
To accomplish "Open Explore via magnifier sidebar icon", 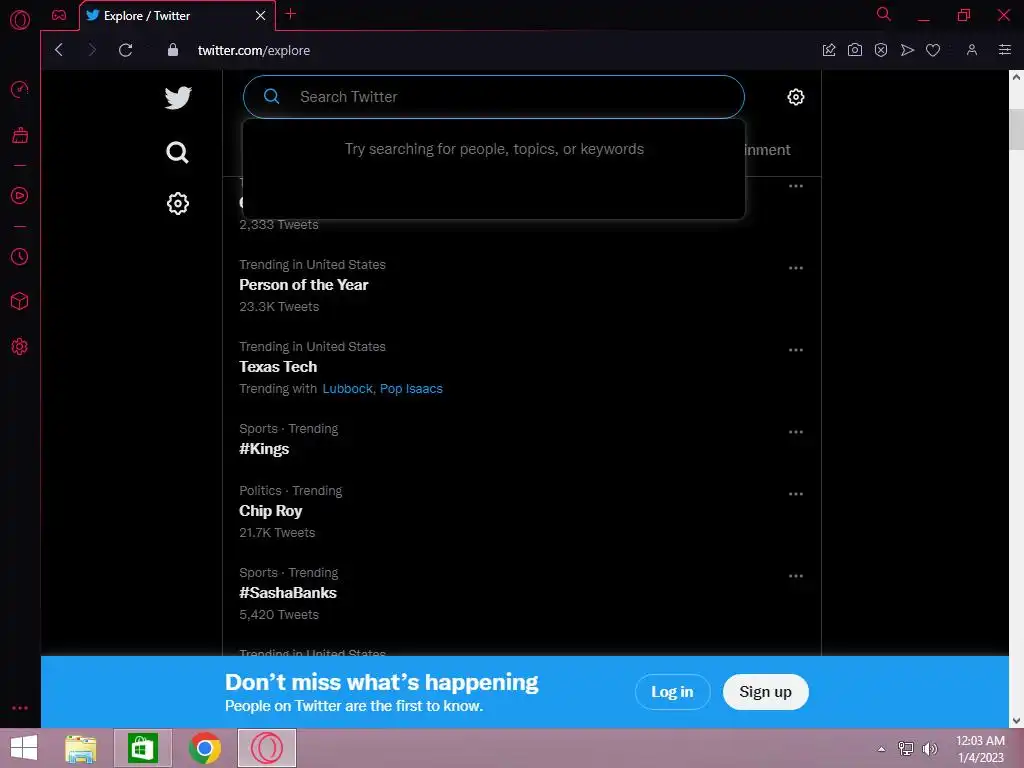I will click(177, 152).
